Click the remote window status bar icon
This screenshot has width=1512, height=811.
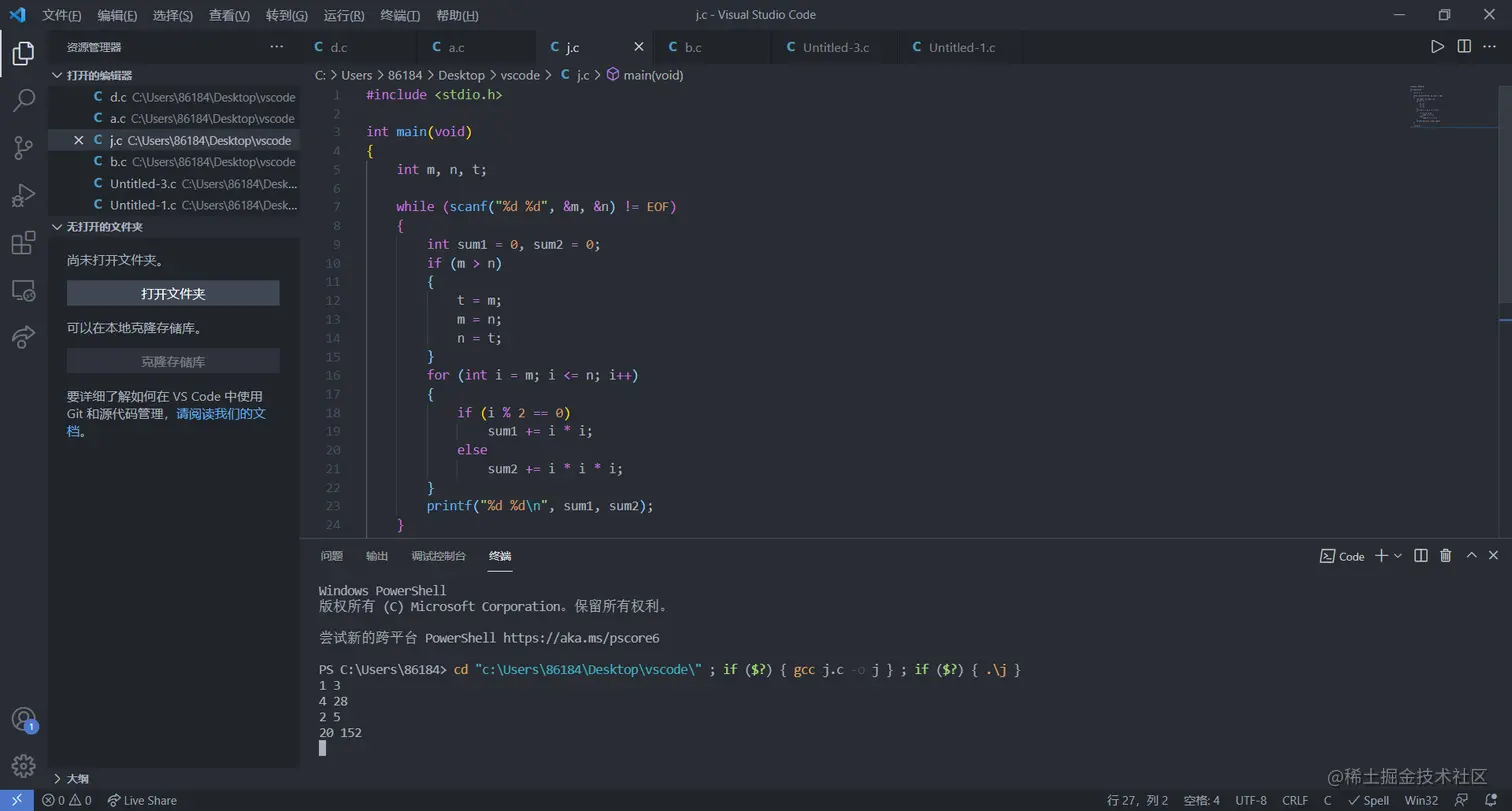pos(17,800)
